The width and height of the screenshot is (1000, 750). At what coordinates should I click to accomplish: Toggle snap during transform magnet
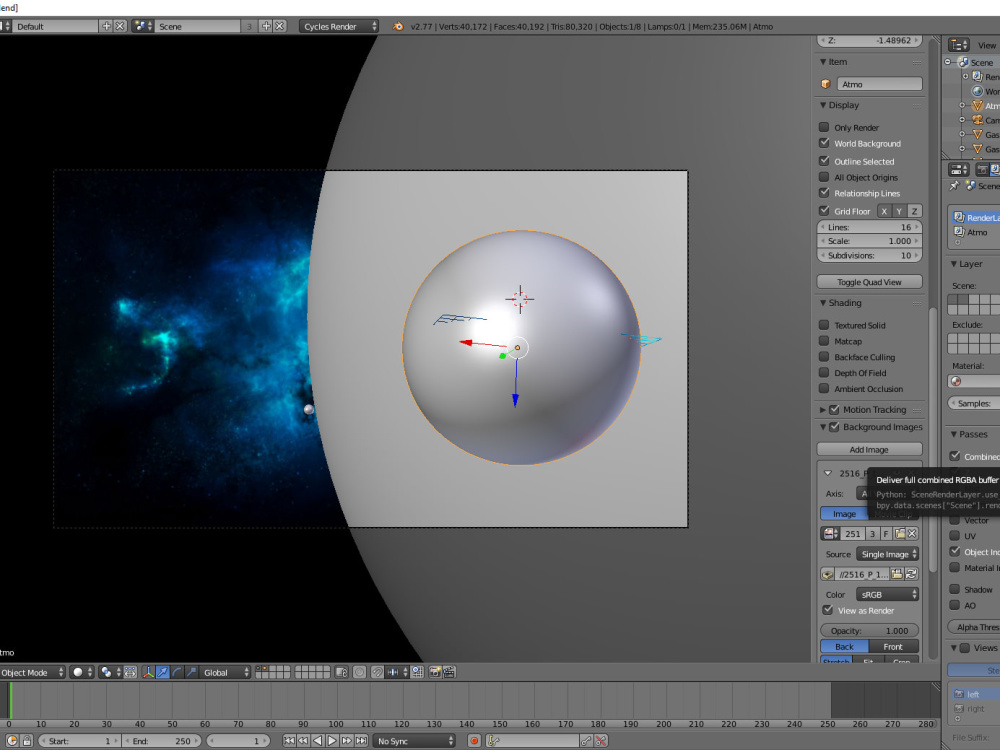coord(378,672)
